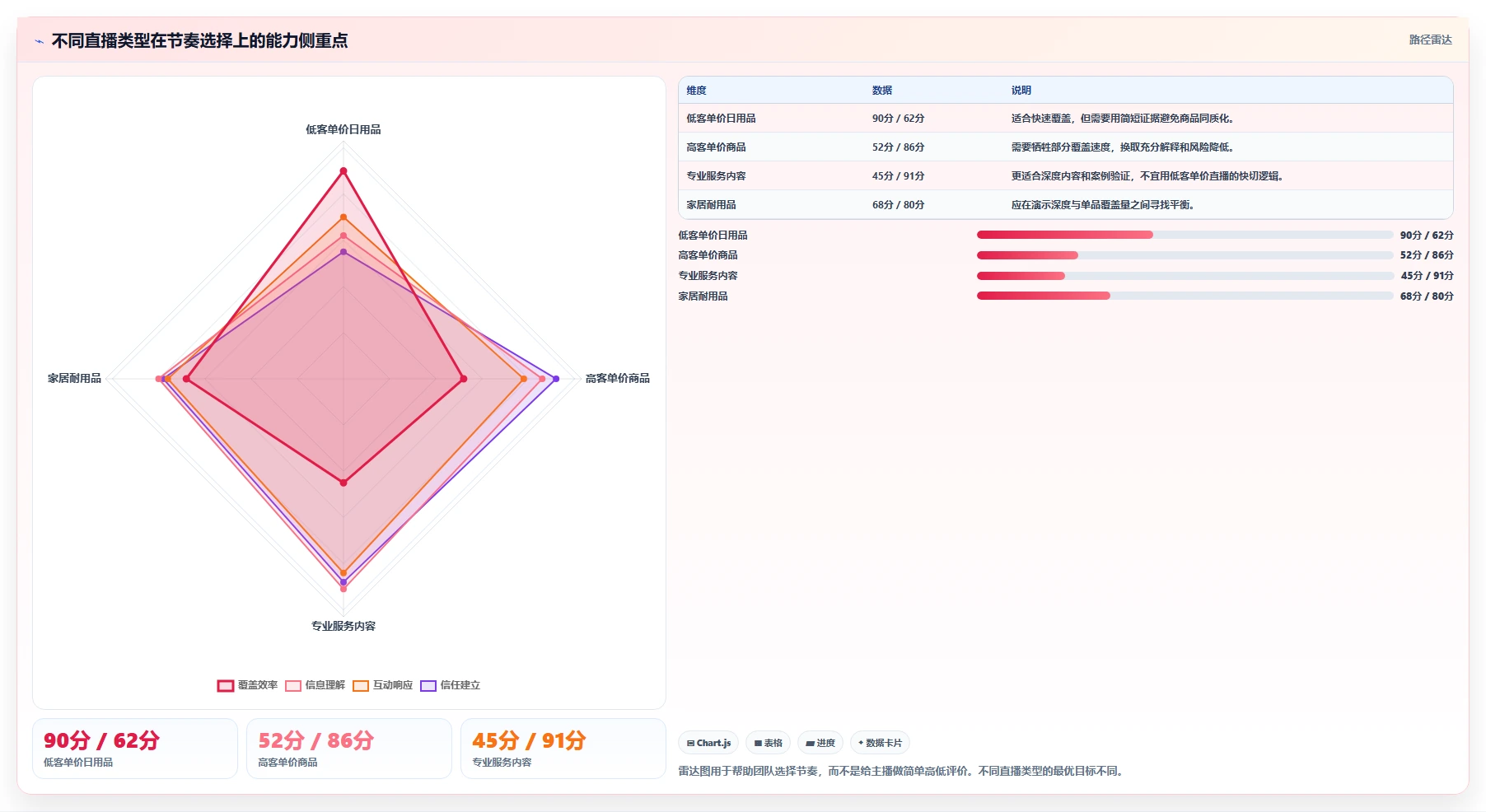Open the 90分 / 62分 data card
The height and width of the screenshot is (812, 1486).
135,749
